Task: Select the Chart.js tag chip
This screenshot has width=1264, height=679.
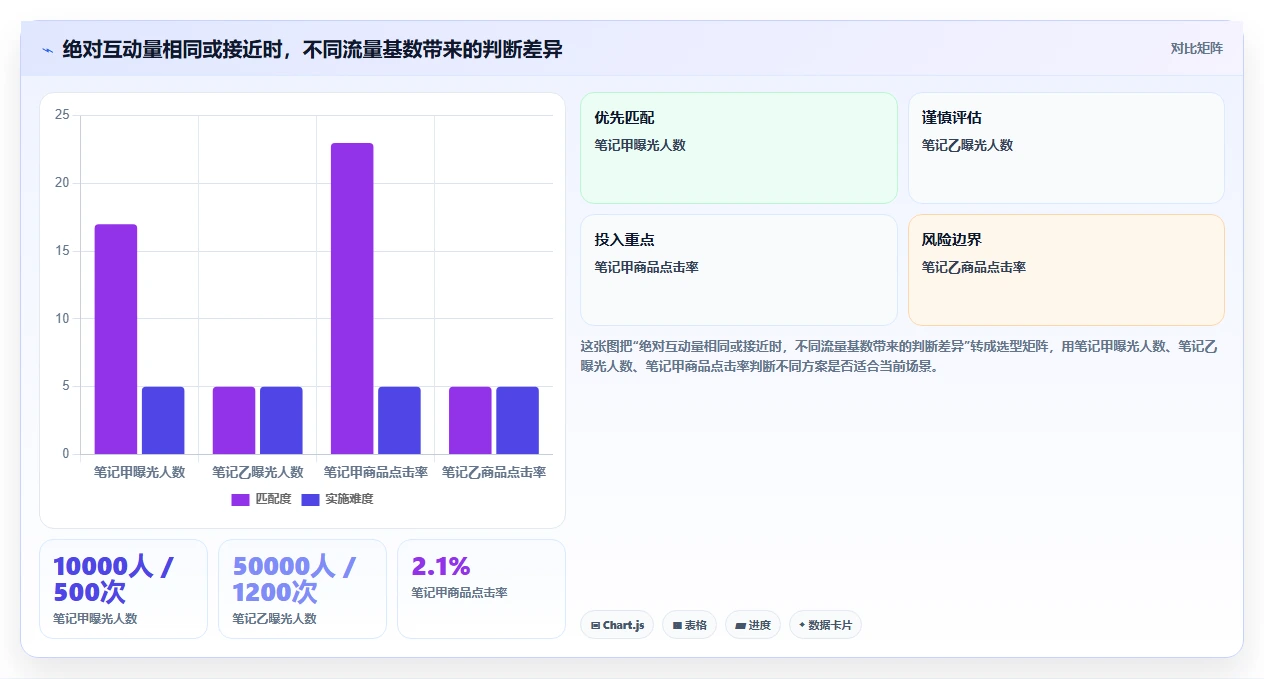Action: pyautogui.click(x=617, y=625)
